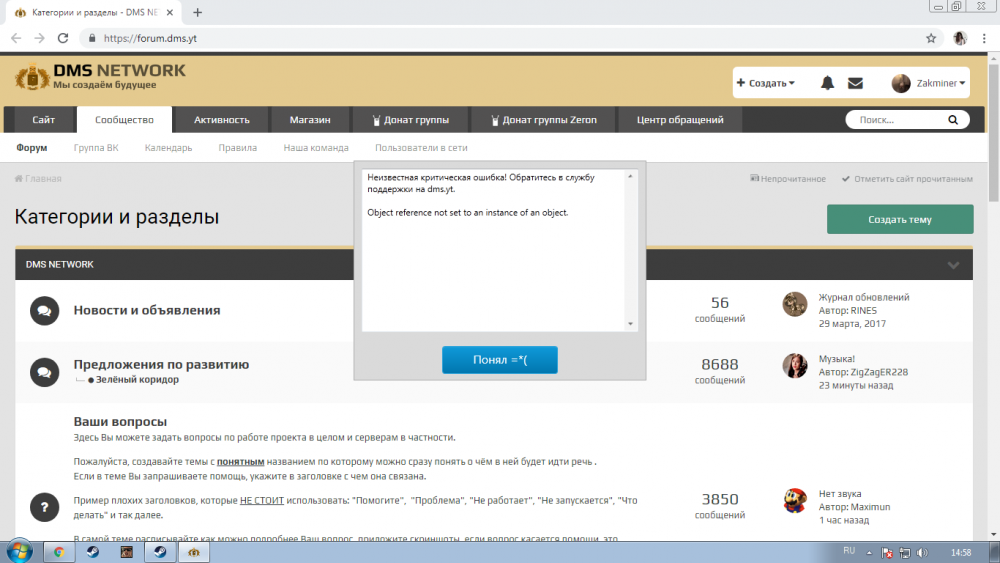
Task: Open messages envelope icon
Action: click(855, 83)
